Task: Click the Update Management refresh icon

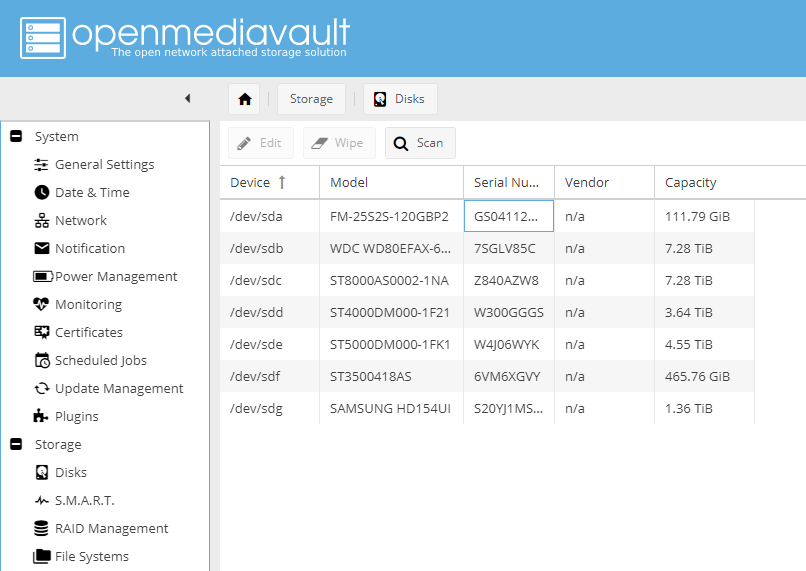Action: tap(42, 389)
